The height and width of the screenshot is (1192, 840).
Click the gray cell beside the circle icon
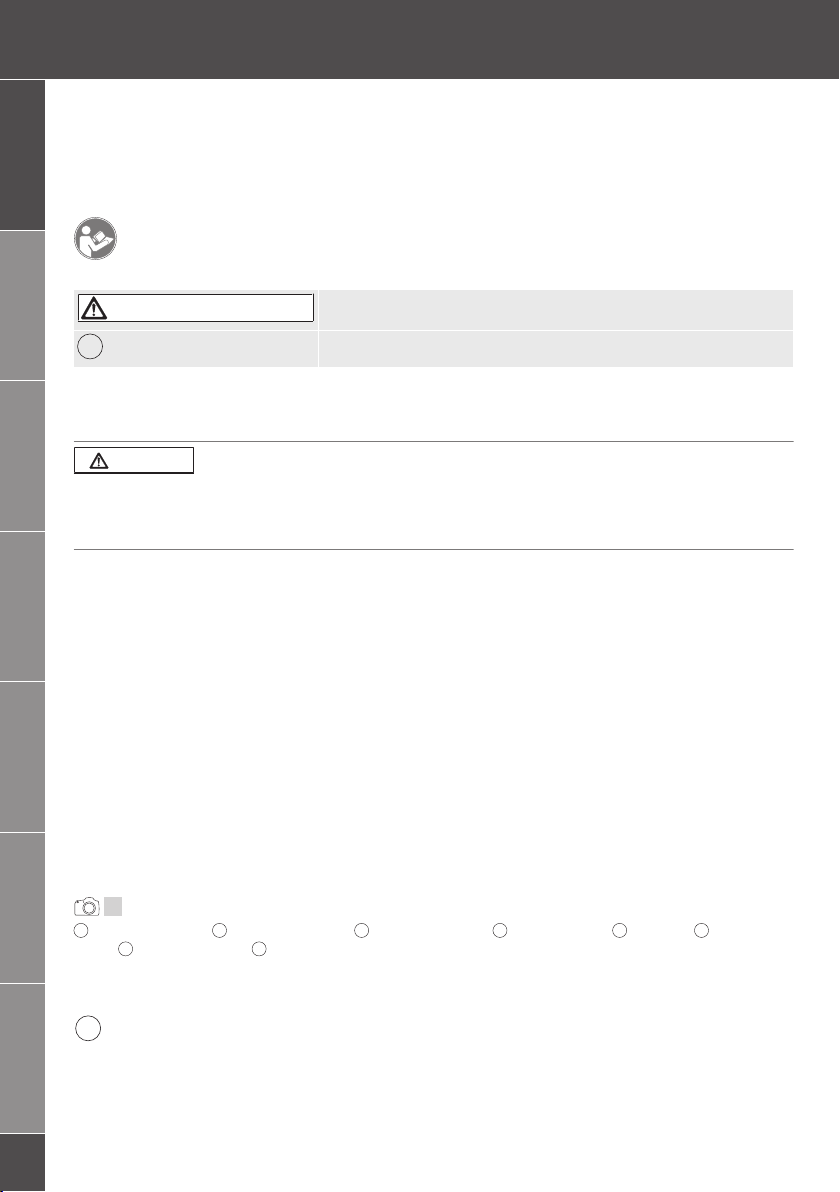click(556, 349)
